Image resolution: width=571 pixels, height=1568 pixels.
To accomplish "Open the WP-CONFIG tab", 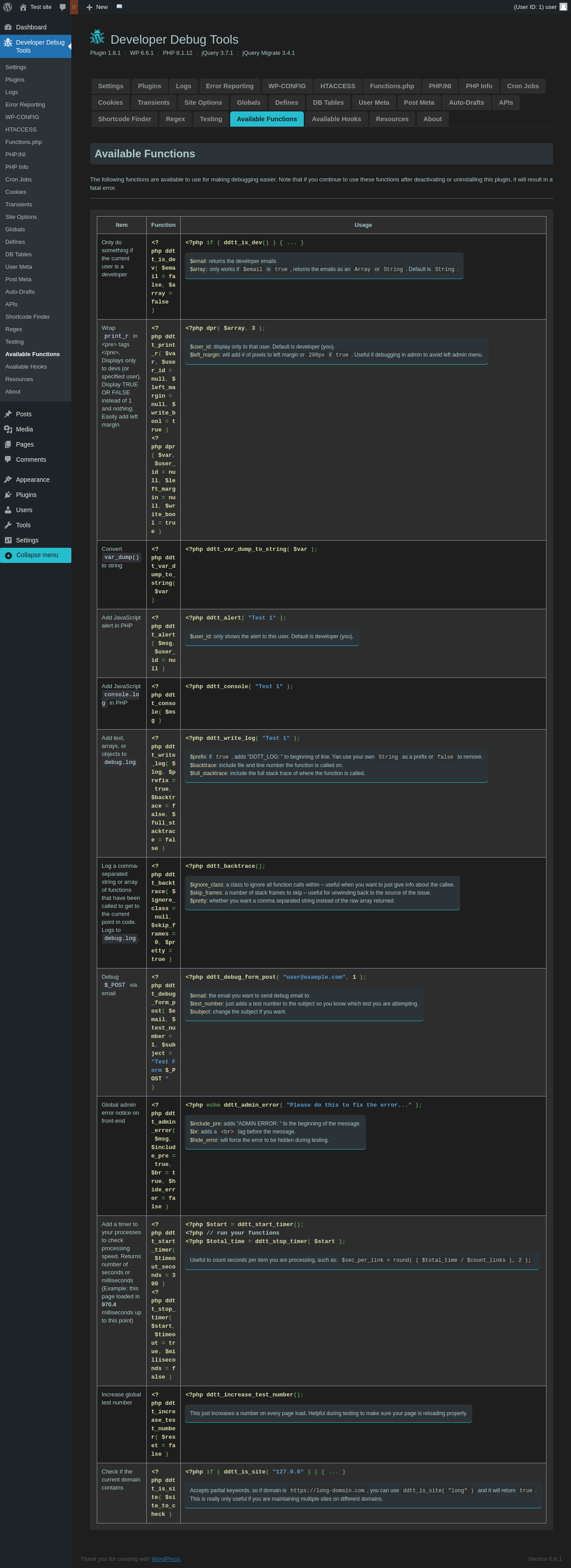I will click(x=286, y=86).
